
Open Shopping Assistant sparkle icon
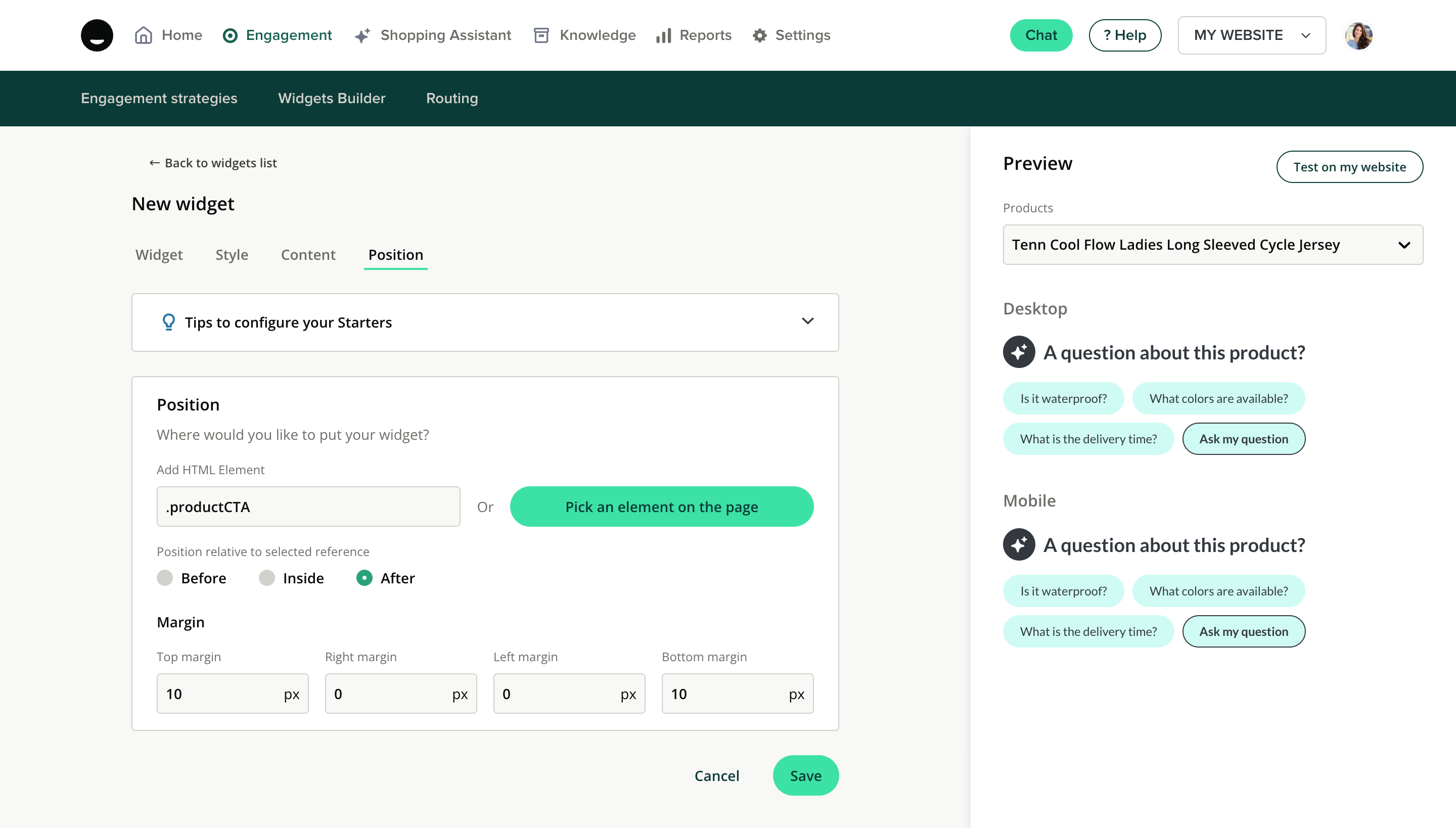click(362, 35)
